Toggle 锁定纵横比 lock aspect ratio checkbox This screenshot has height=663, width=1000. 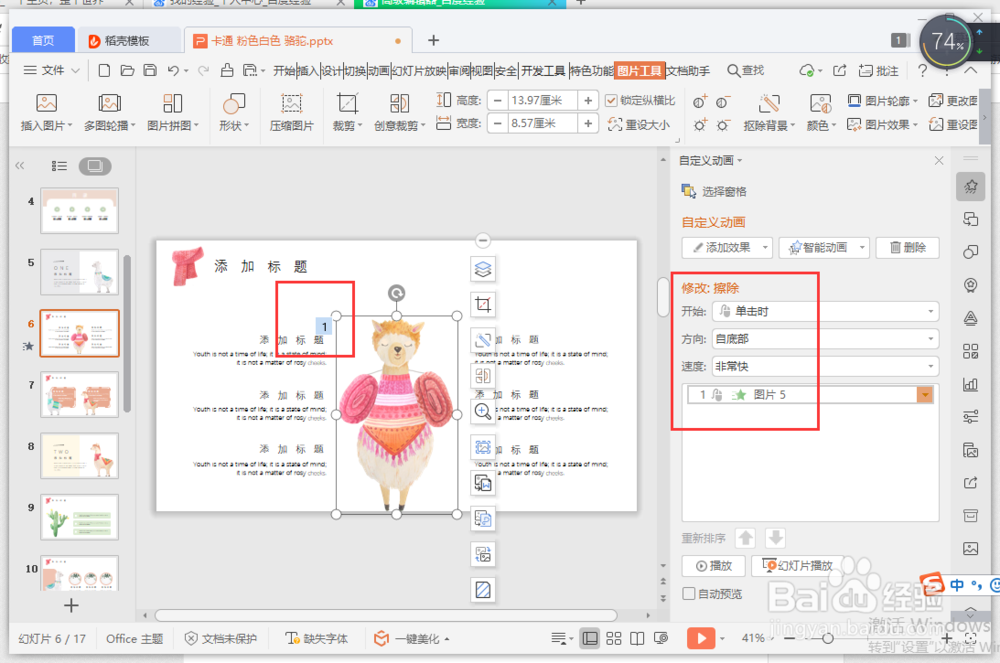point(611,101)
